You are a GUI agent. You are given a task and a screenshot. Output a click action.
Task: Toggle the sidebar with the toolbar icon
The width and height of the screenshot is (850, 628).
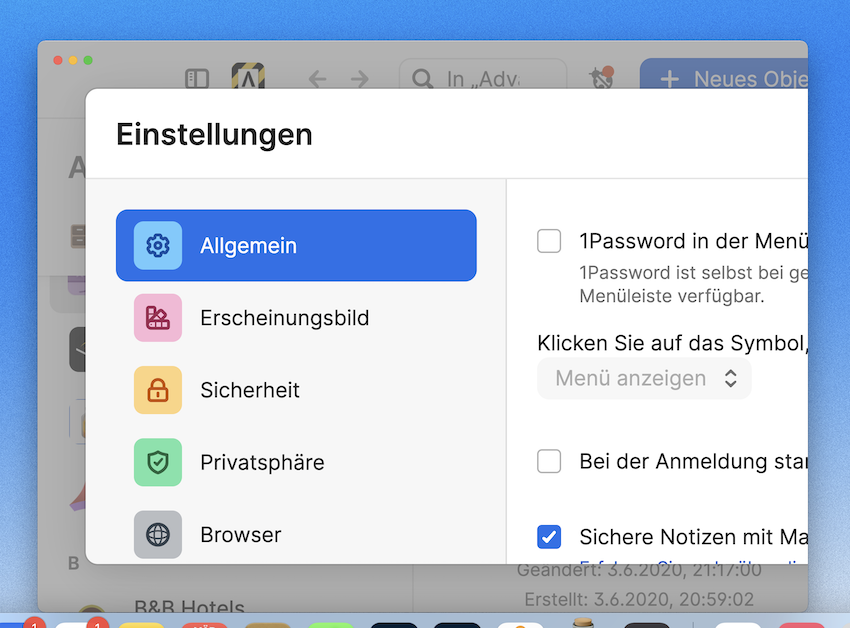click(x=197, y=79)
